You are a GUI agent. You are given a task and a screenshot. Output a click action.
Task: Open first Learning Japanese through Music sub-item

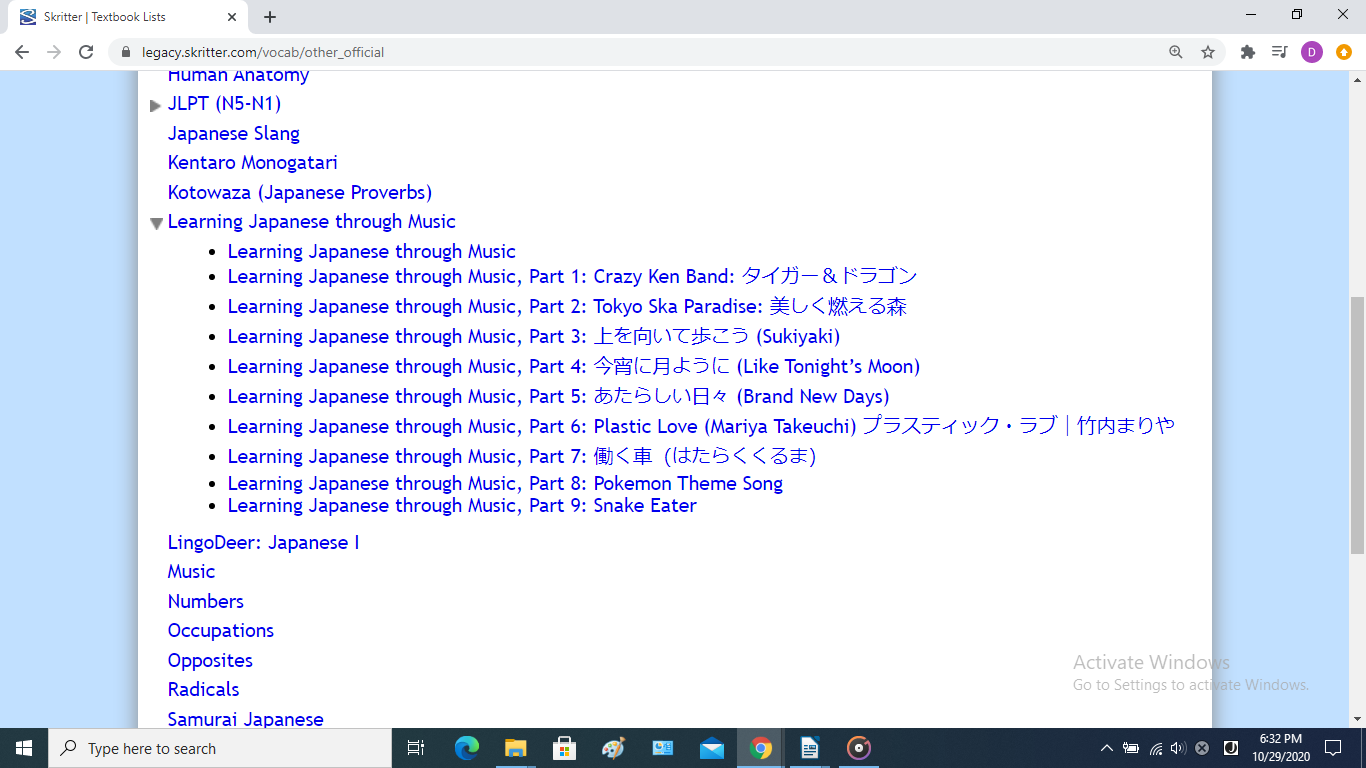372,251
